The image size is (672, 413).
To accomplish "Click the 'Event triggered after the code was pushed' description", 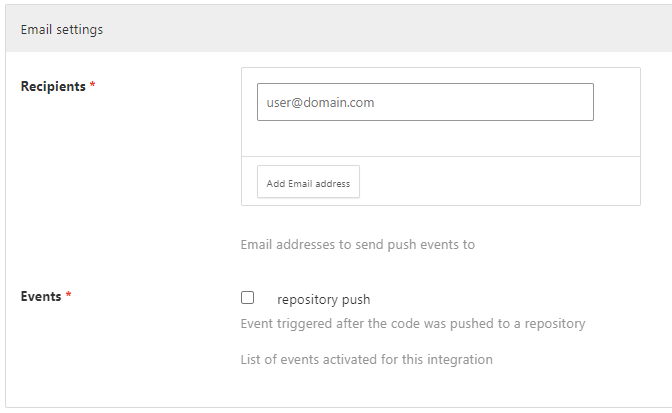I will click(412, 324).
